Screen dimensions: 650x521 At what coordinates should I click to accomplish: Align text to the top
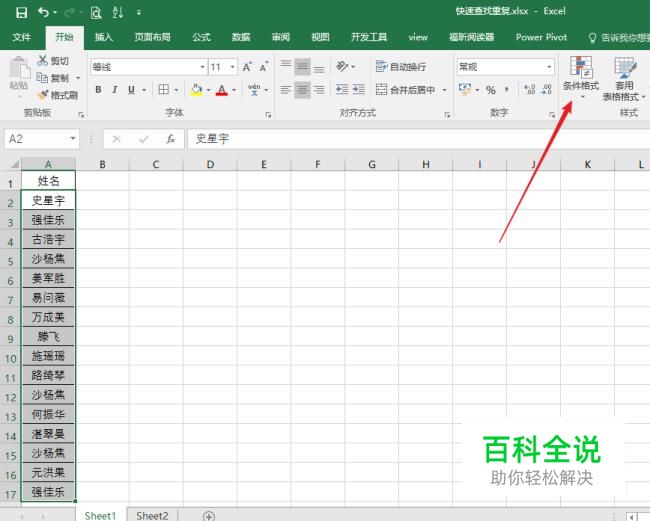pyautogui.click(x=286, y=66)
